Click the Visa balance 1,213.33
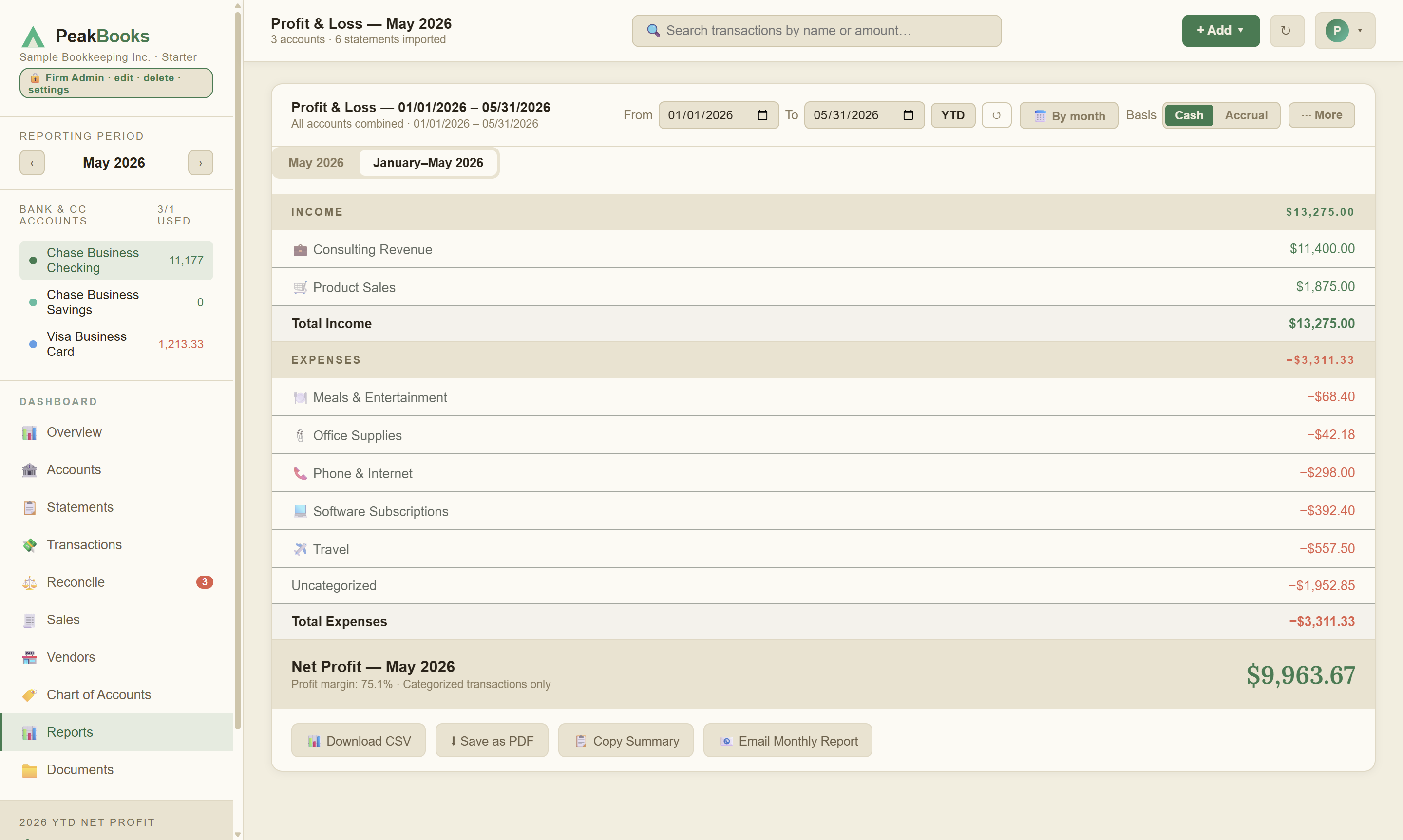The height and width of the screenshot is (840, 1403). (x=181, y=345)
